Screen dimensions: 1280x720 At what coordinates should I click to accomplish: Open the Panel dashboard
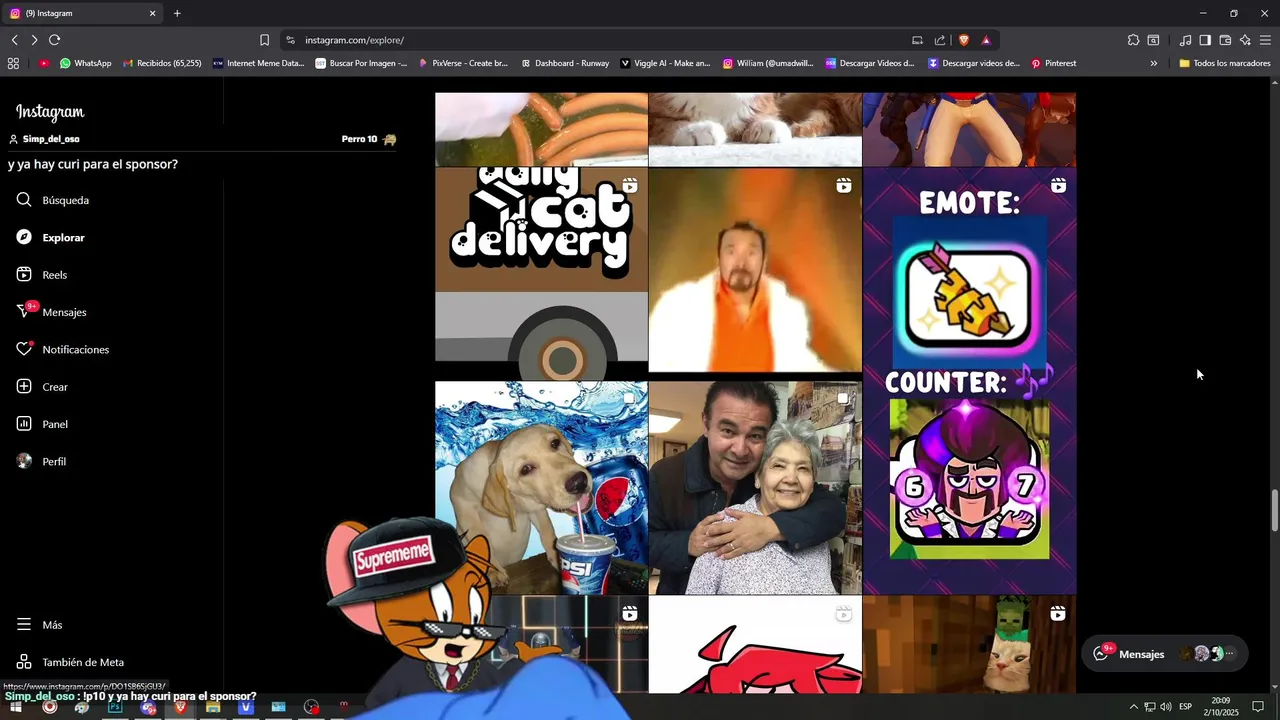42,424
